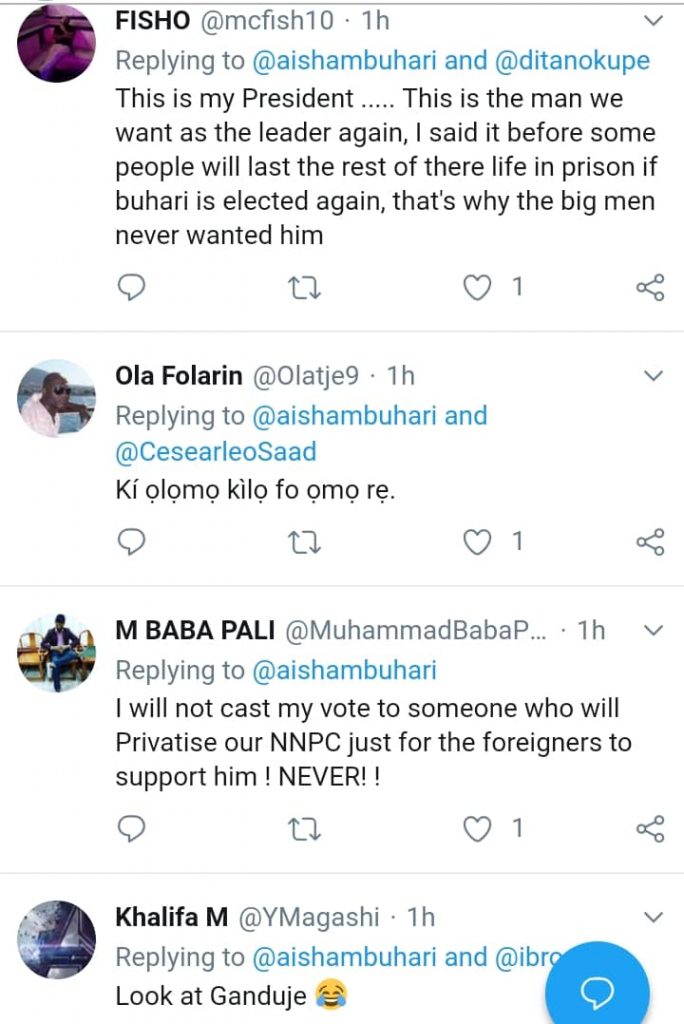Open the @ditanokupe profile mention
Viewport: 684px width, 1024px height.
pos(573,60)
